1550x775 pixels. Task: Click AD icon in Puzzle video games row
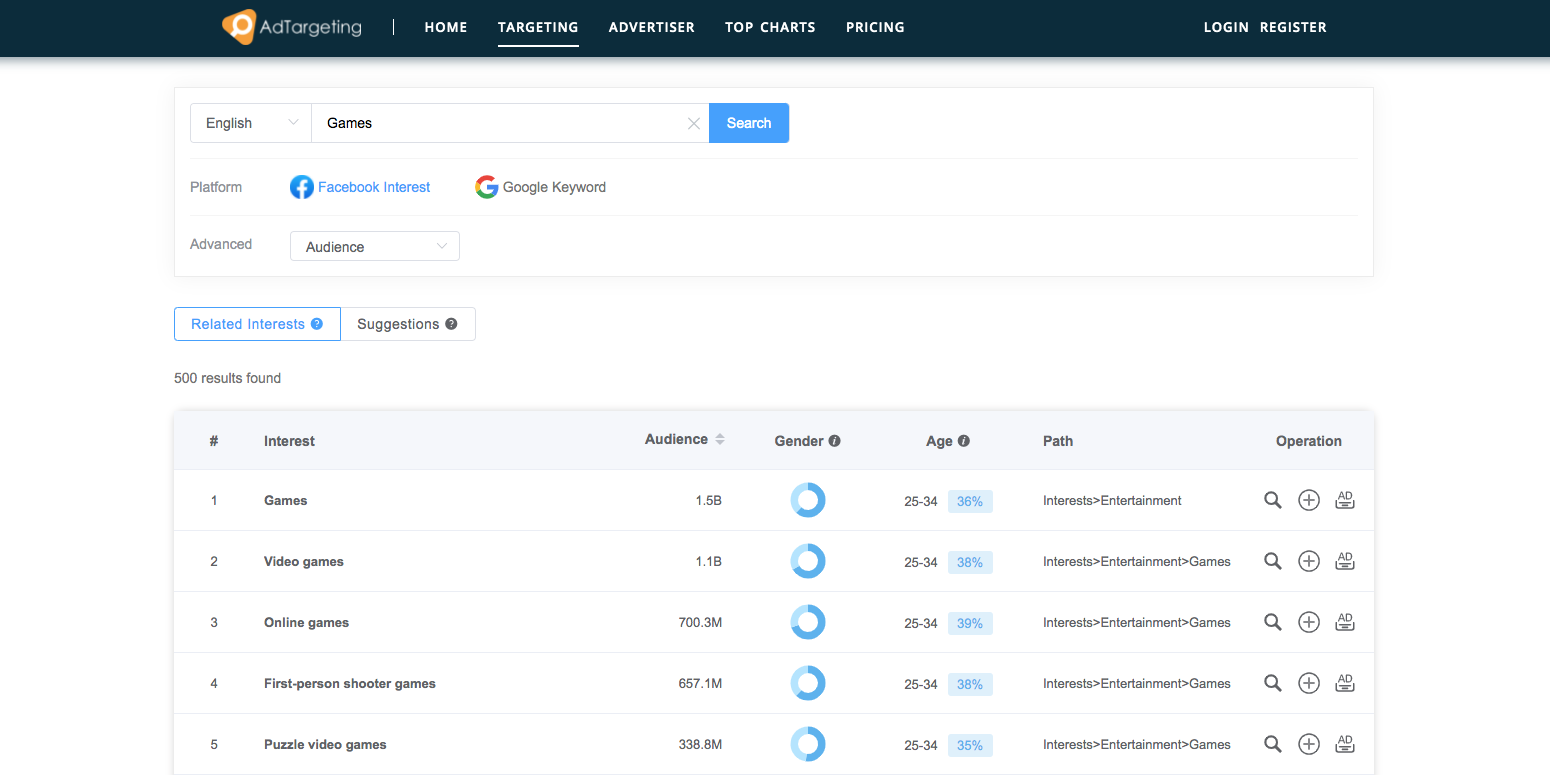tap(1345, 744)
